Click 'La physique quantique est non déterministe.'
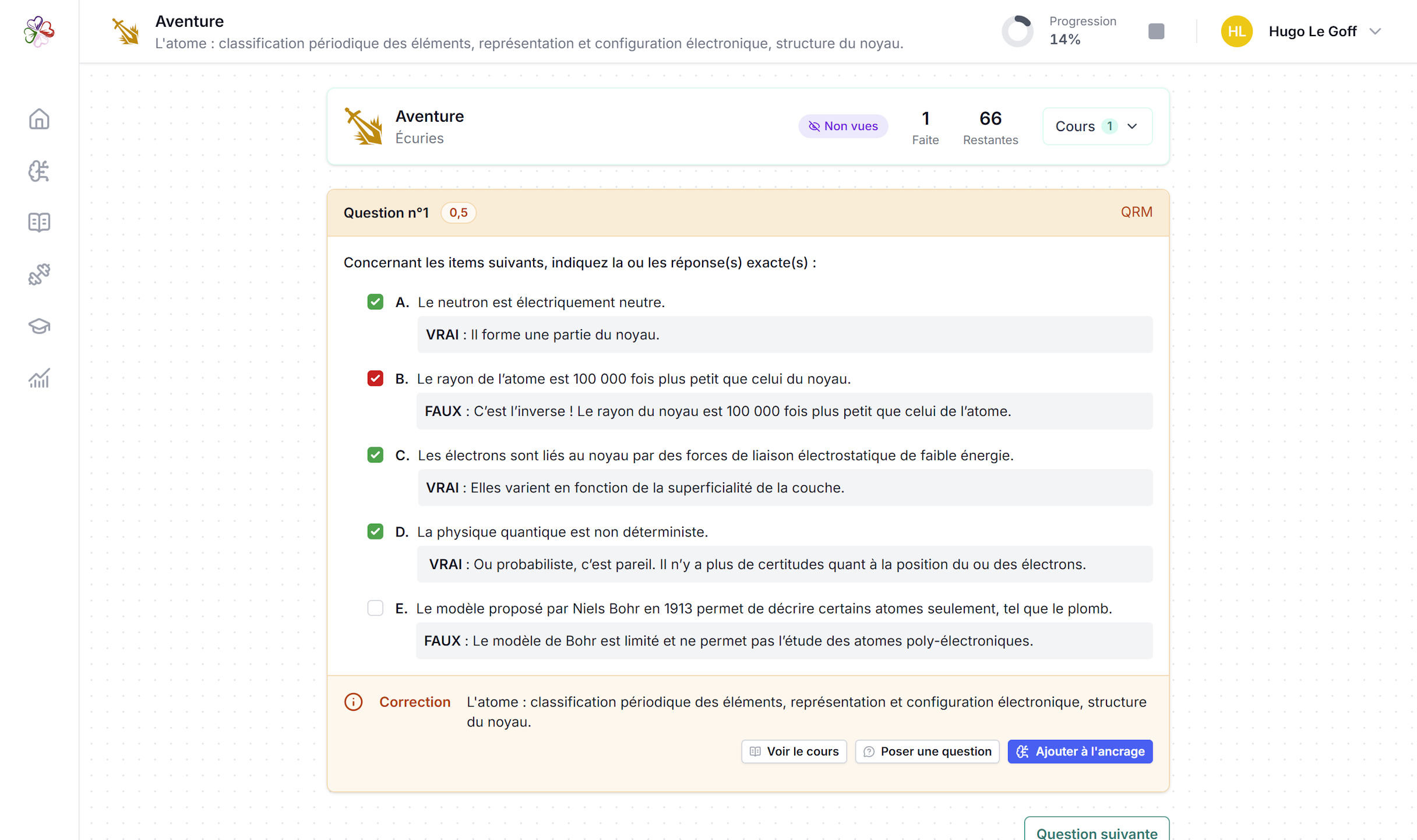This screenshot has width=1417, height=840. [x=562, y=532]
